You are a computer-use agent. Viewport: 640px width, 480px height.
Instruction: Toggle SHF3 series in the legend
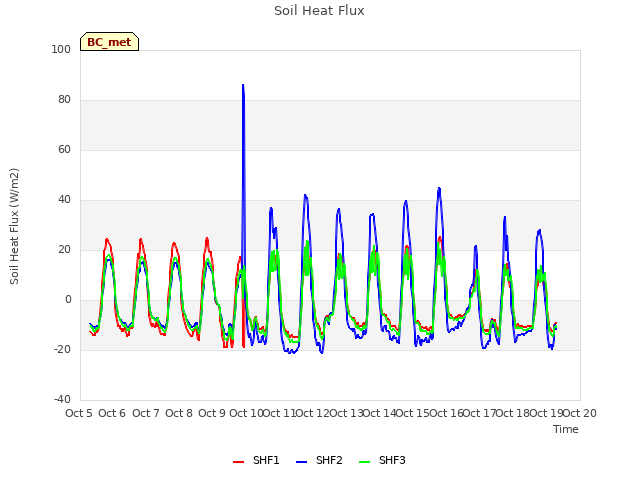point(382,460)
